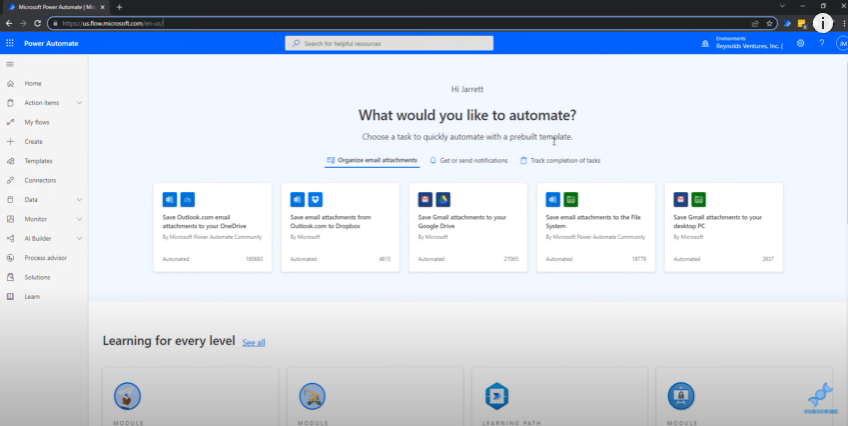Click the Help question mark icon
Image resolution: width=848 pixels, height=426 pixels.
pyautogui.click(x=822, y=43)
